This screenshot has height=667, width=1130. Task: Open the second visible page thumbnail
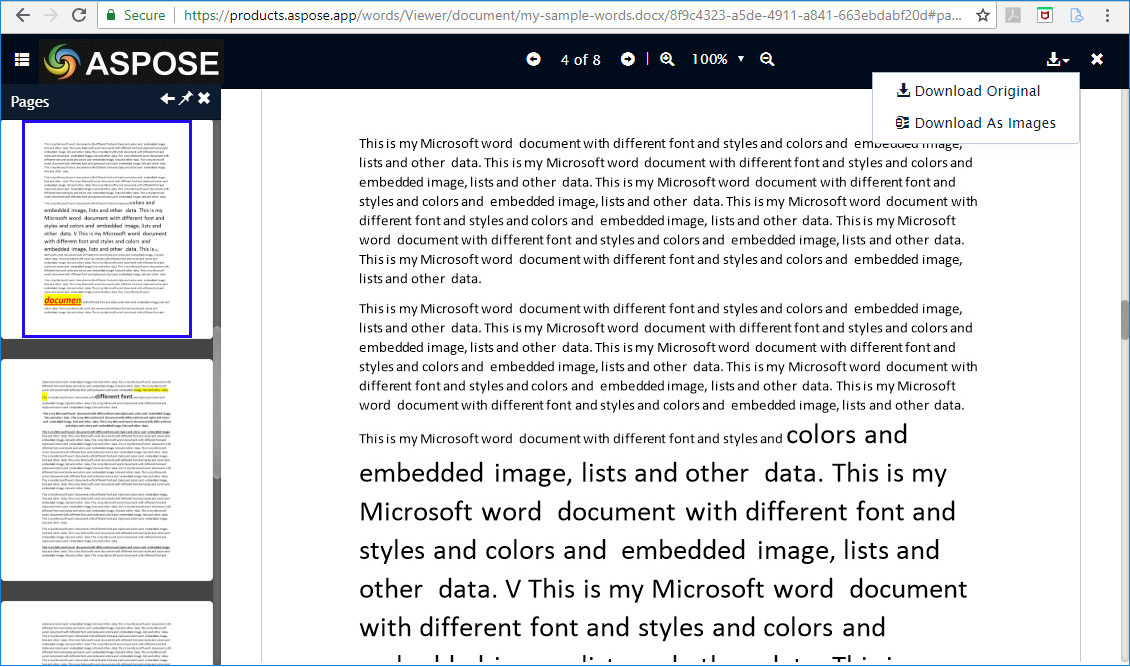tap(107, 470)
